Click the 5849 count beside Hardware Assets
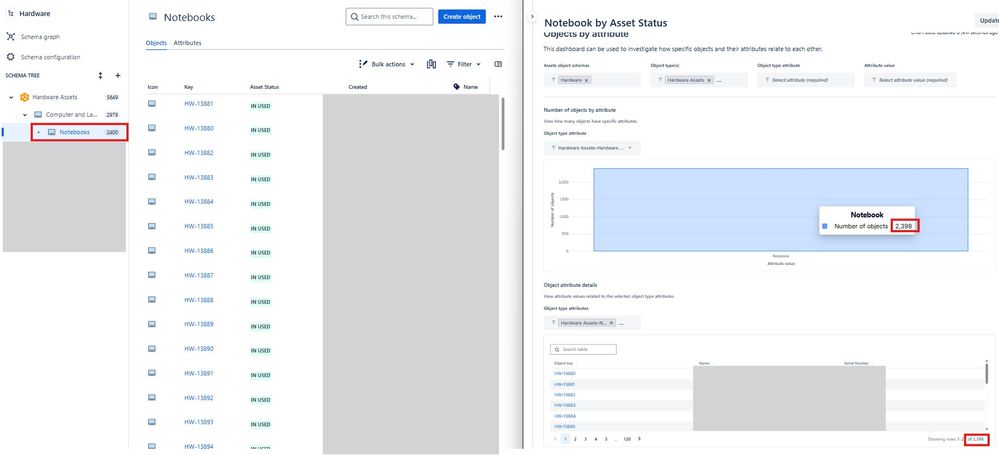999x455 pixels. [x=112, y=98]
